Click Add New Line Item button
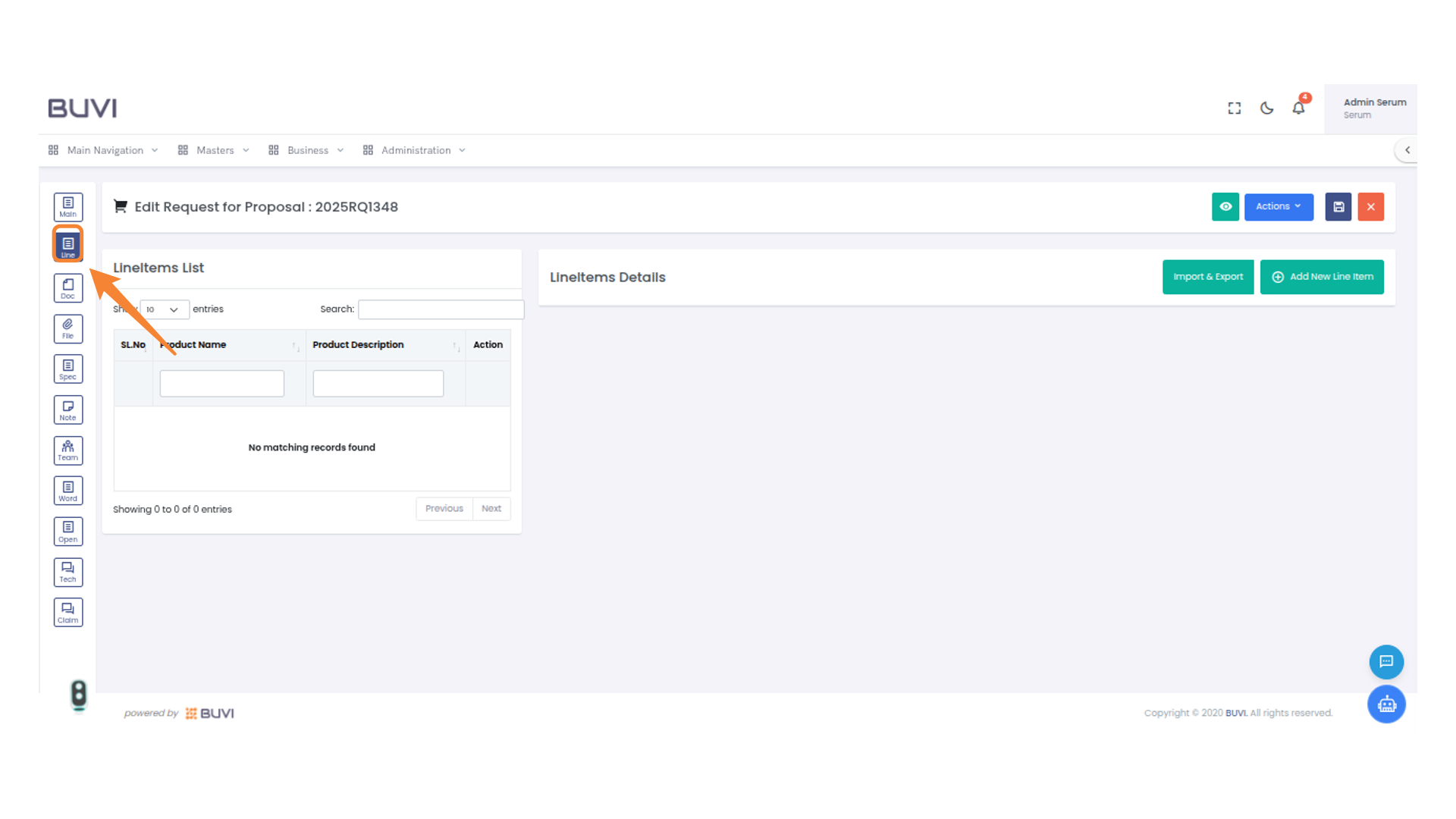 (x=1321, y=277)
